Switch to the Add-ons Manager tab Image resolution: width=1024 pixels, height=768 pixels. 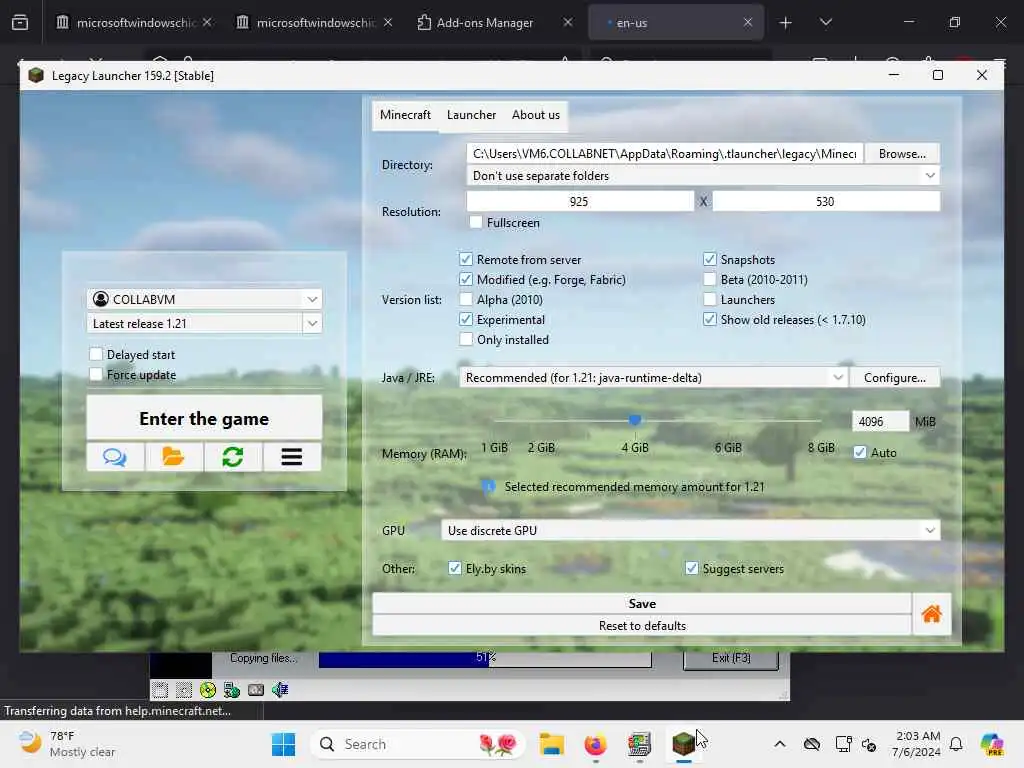(494, 22)
